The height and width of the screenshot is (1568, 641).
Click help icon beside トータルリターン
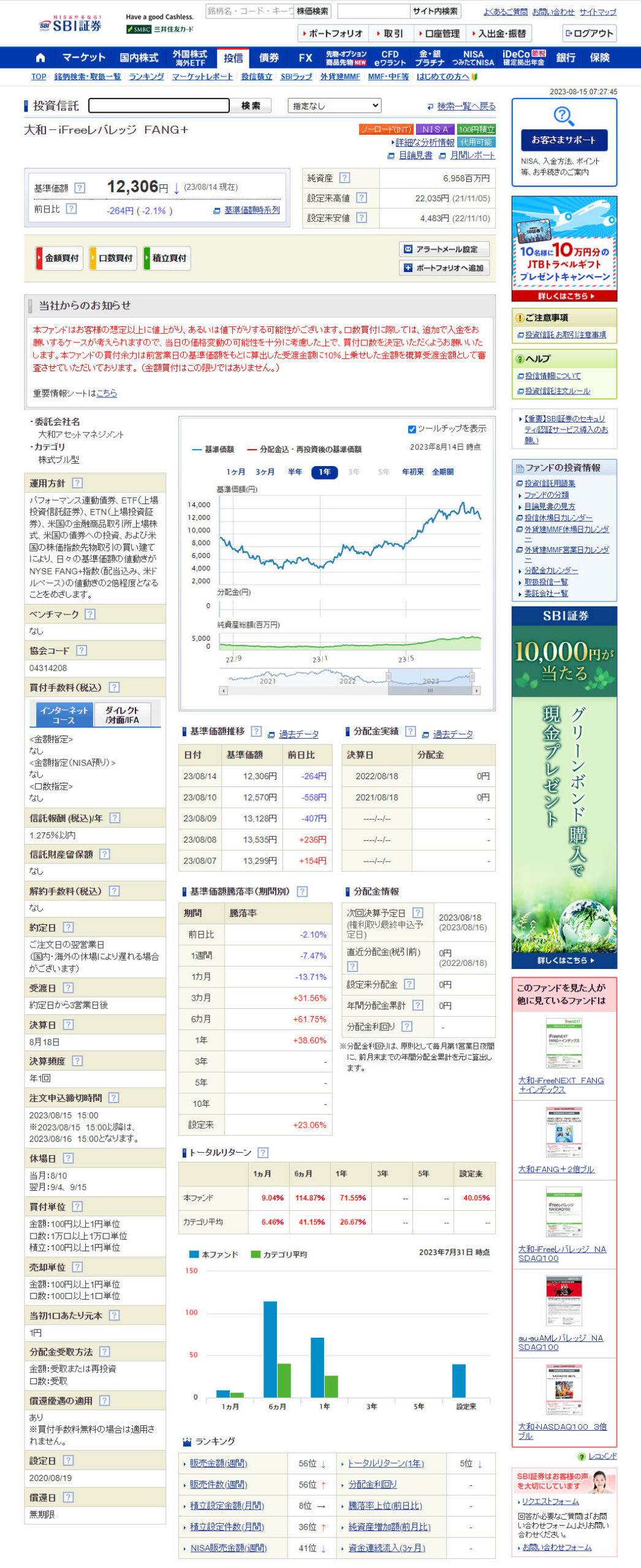click(x=263, y=1152)
